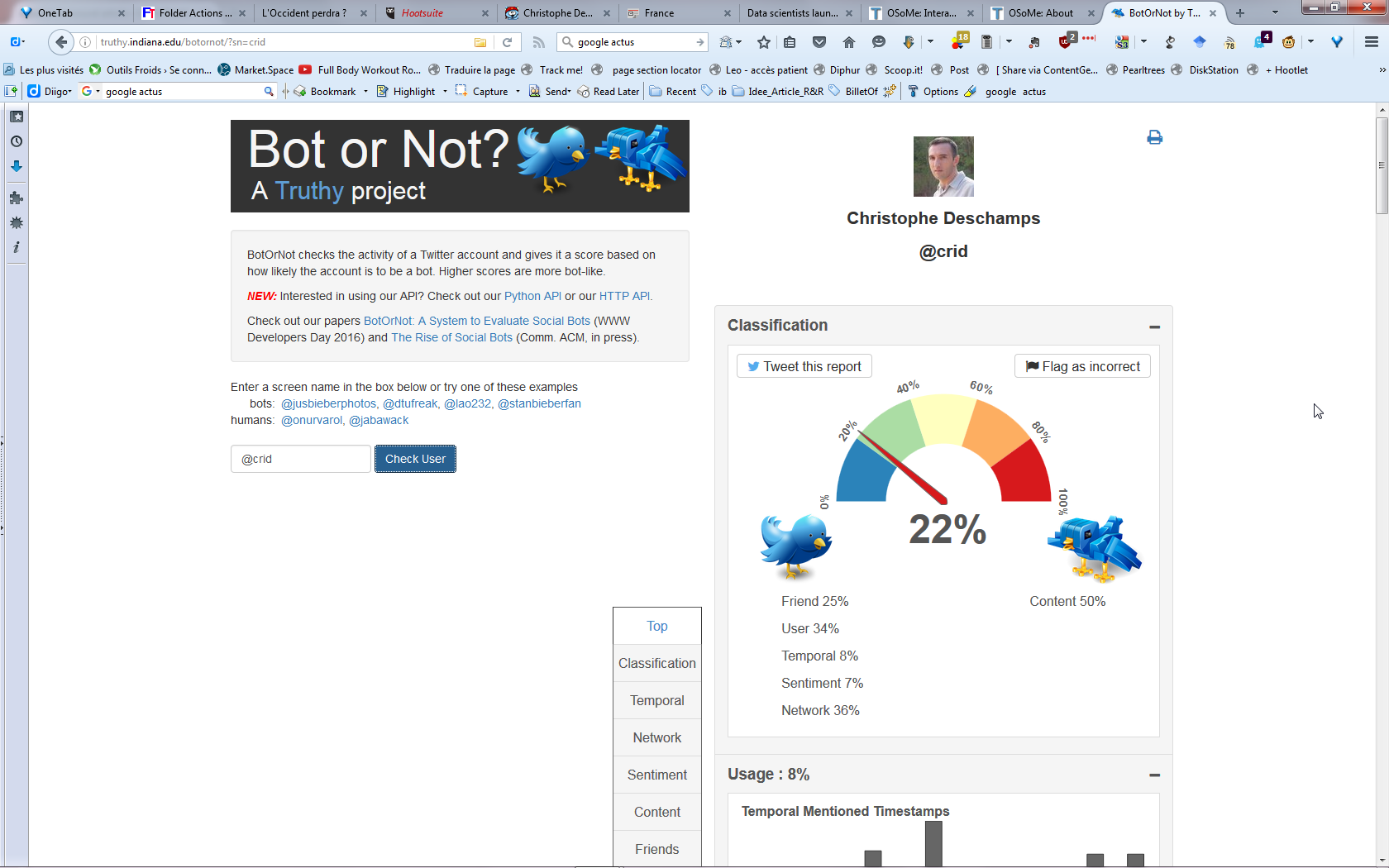
Task: Open the sidebar downloads arrow icon
Action: (x=16, y=166)
